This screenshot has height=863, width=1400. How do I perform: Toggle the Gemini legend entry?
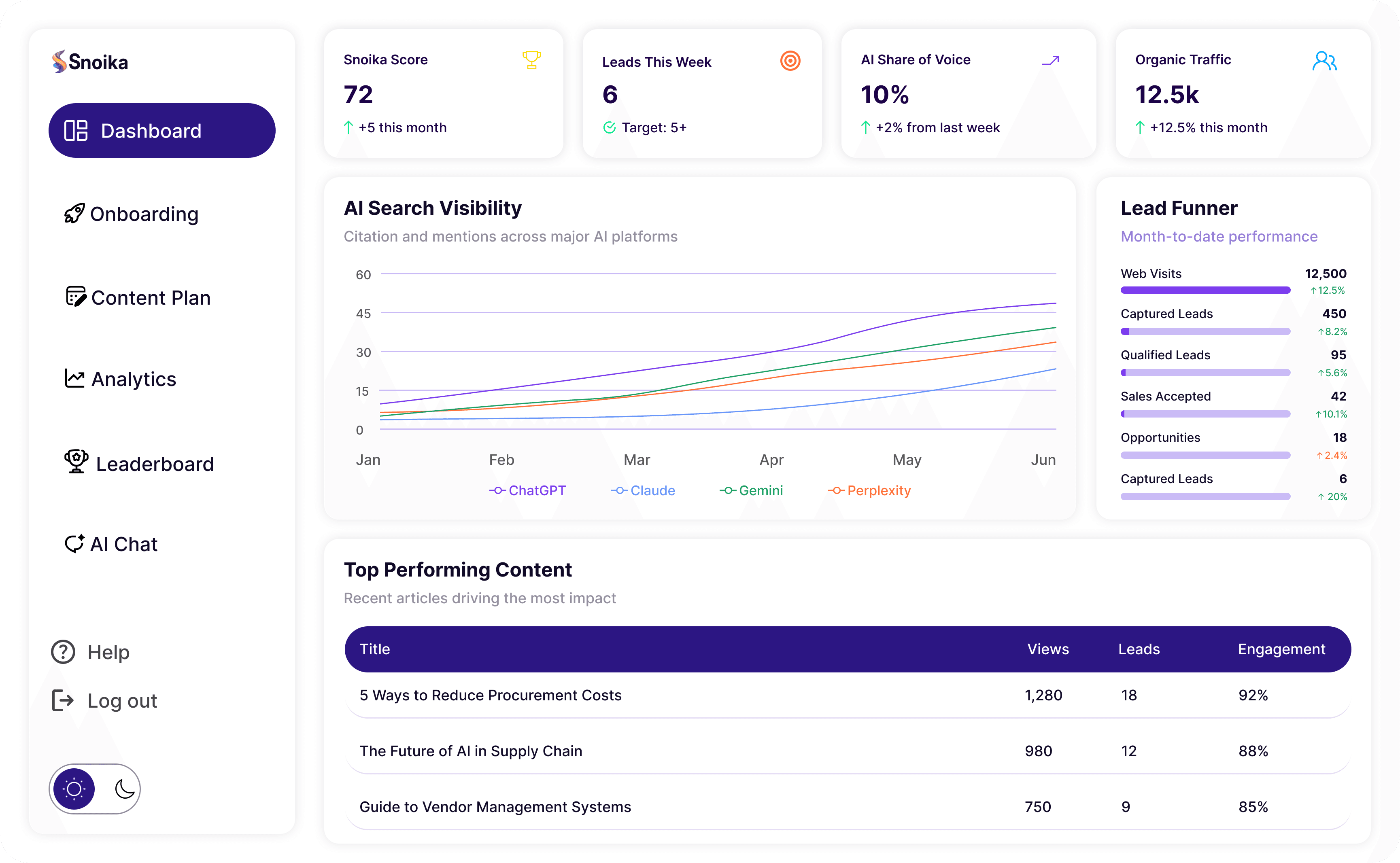(751, 490)
